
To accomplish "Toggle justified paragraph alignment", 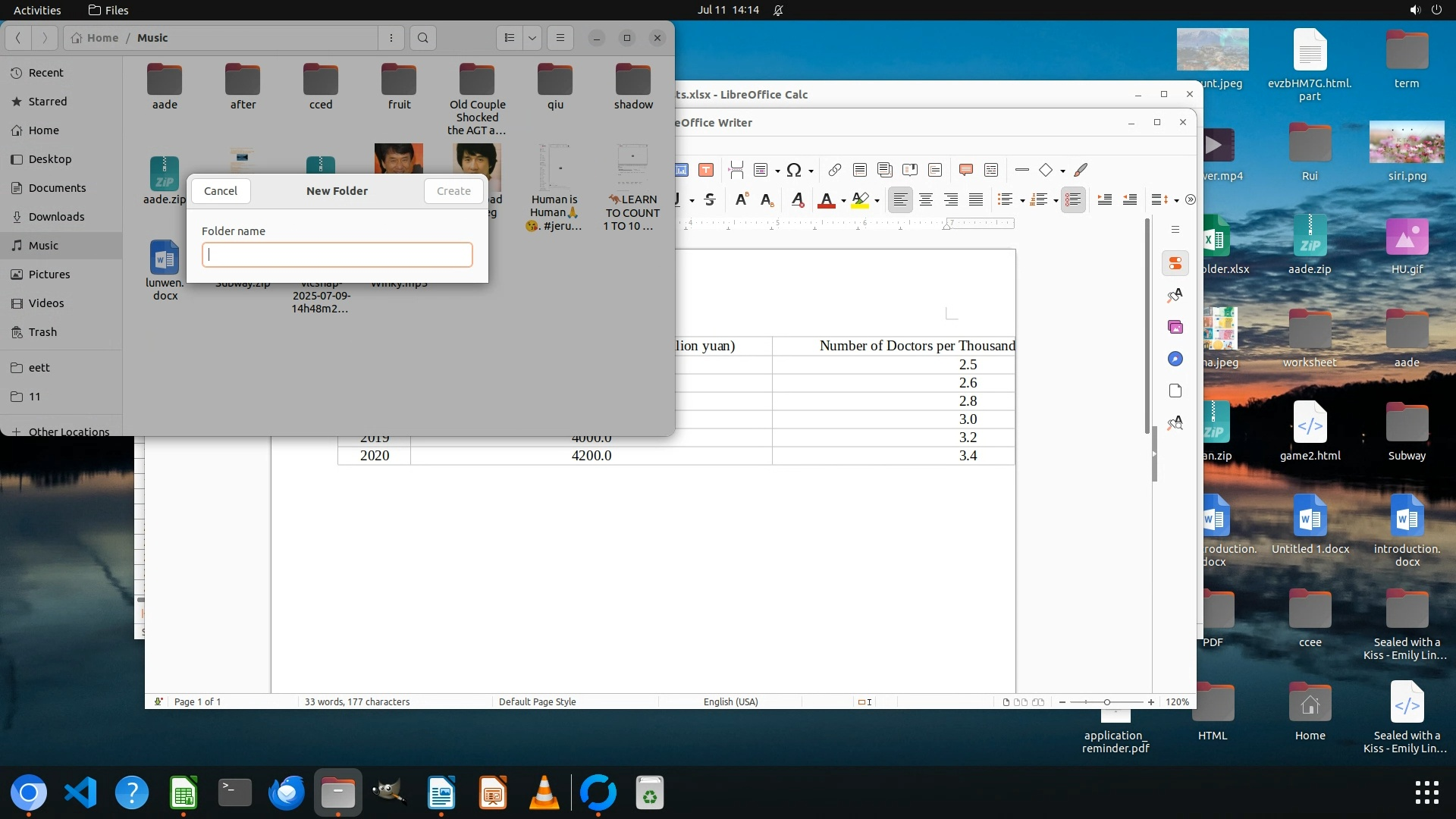I will (976, 199).
